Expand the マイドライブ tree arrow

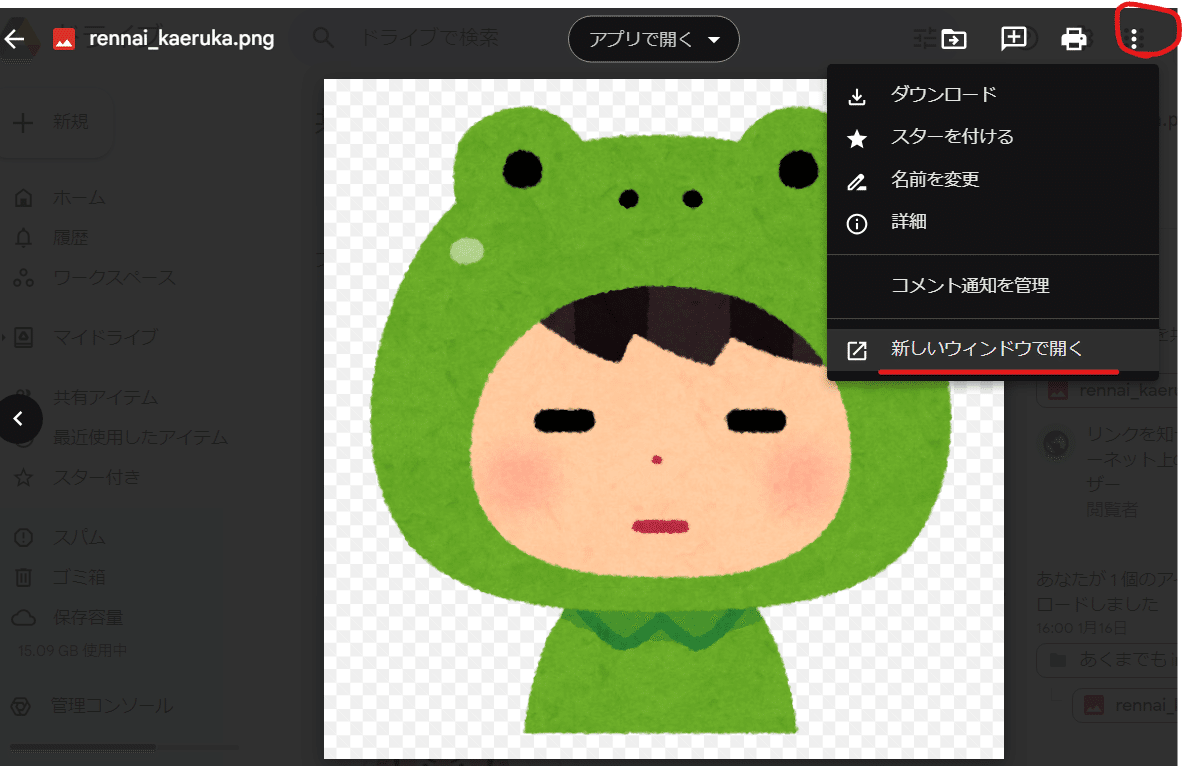3,337
